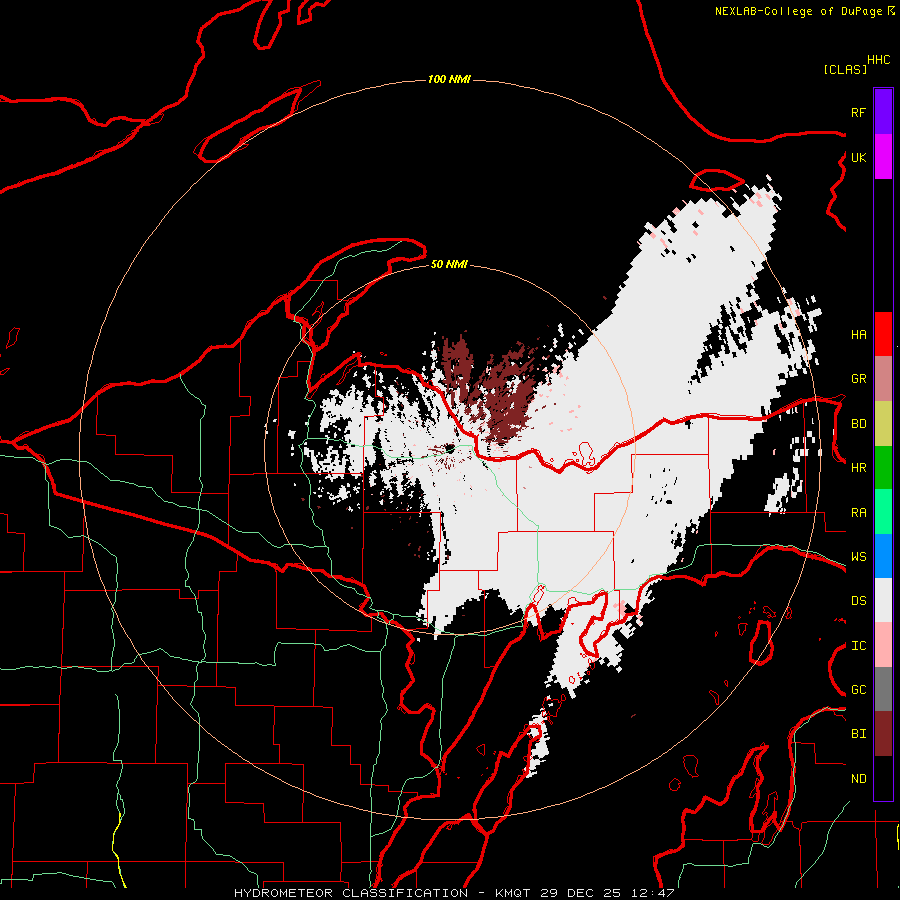
Task: Click the radar site center black dot
Action: [449, 448]
